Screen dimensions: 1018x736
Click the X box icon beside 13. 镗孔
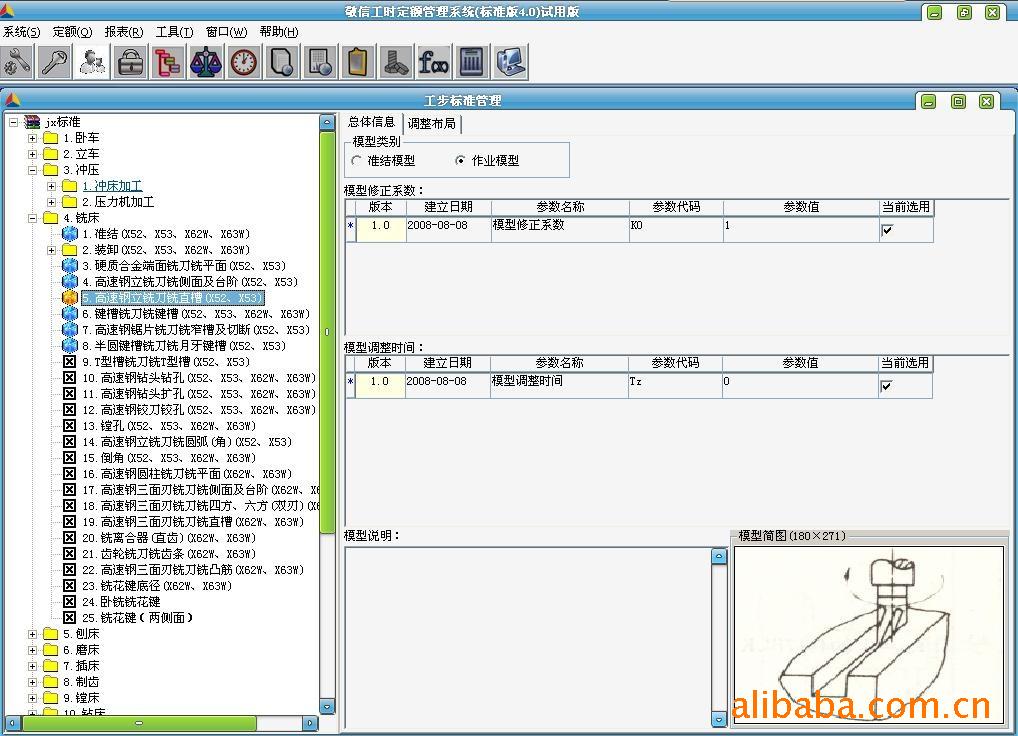tap(69, 426)
